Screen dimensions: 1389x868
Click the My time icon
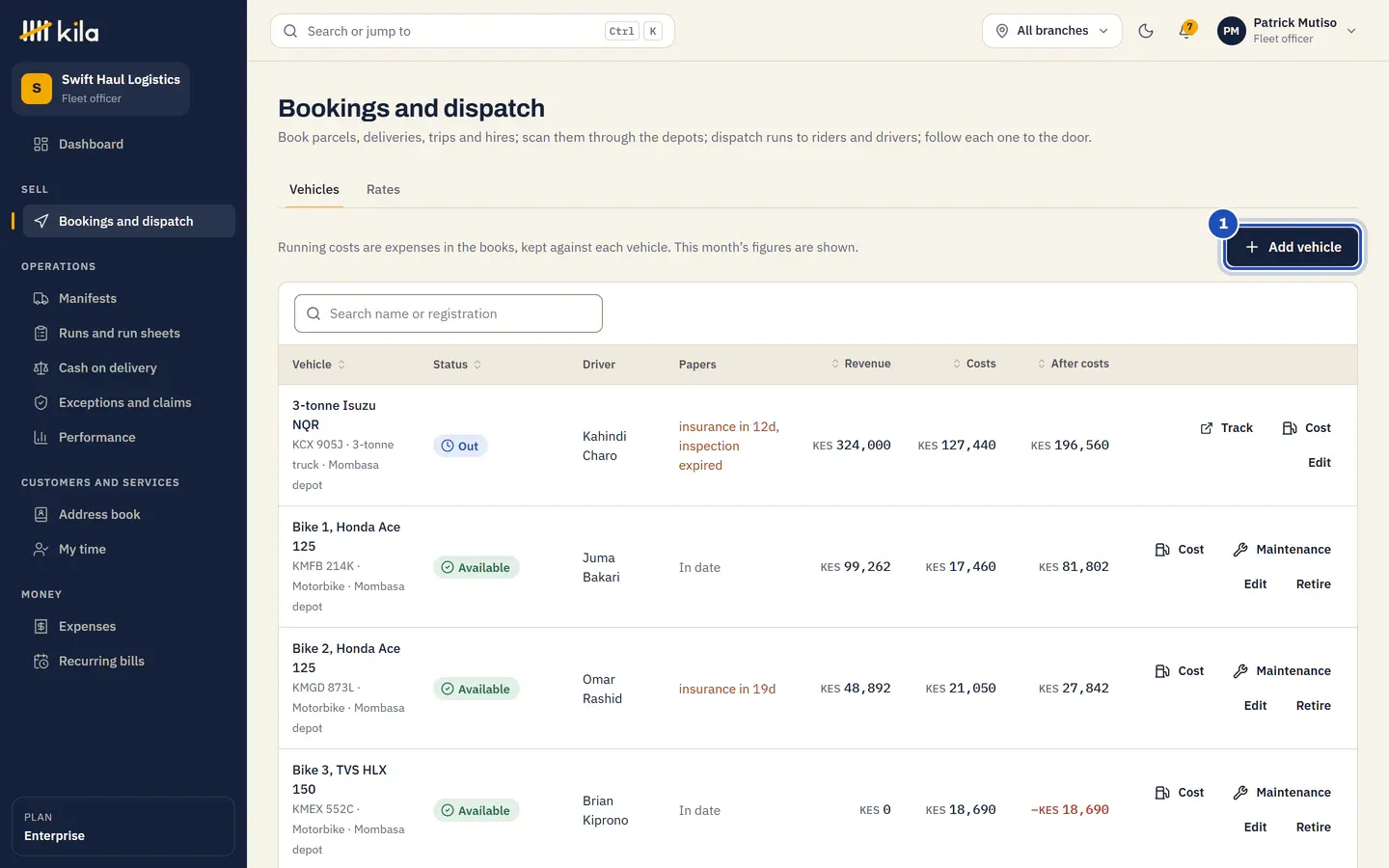coord(41,550)
